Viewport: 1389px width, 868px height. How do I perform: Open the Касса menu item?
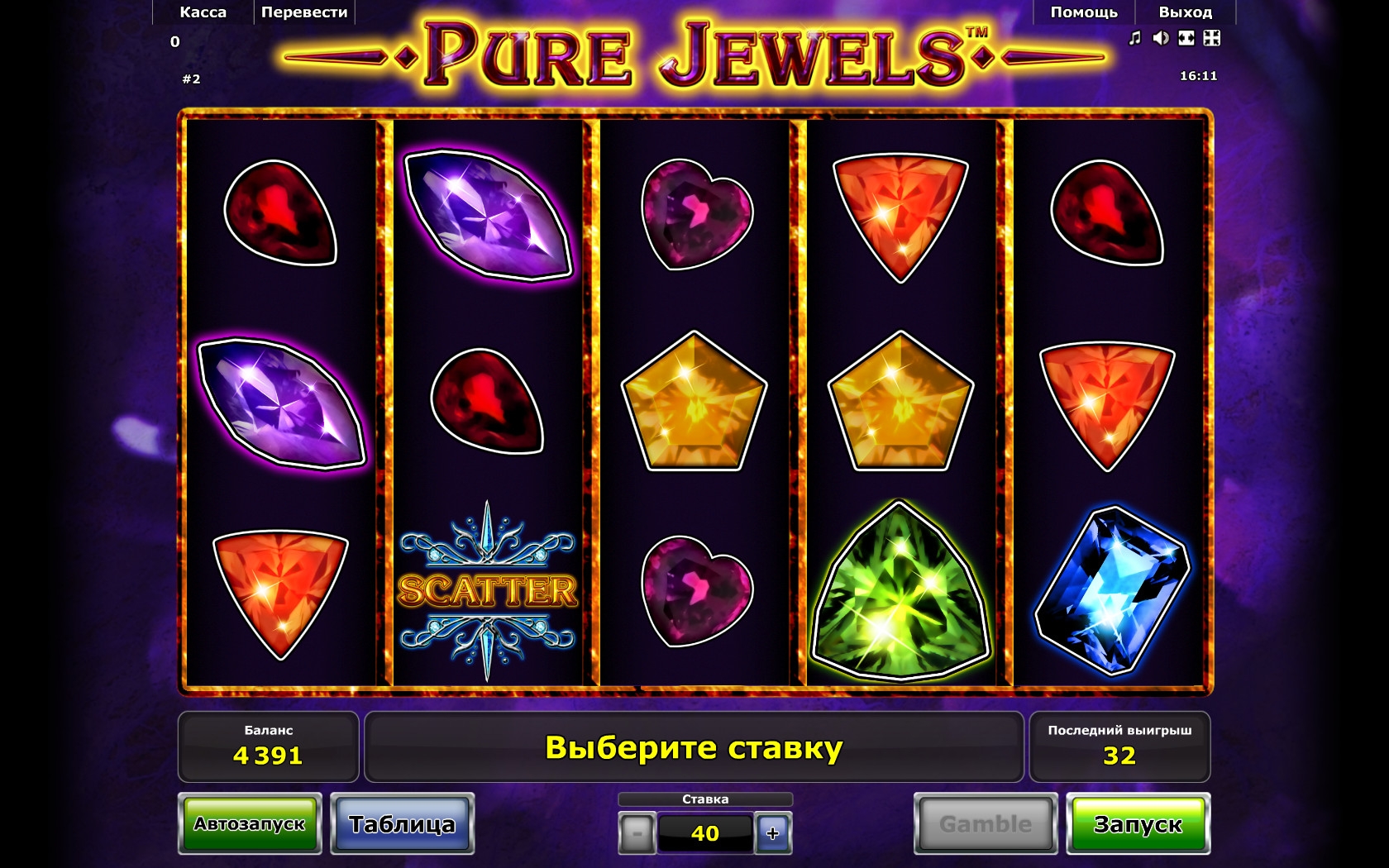pos(203,12)
